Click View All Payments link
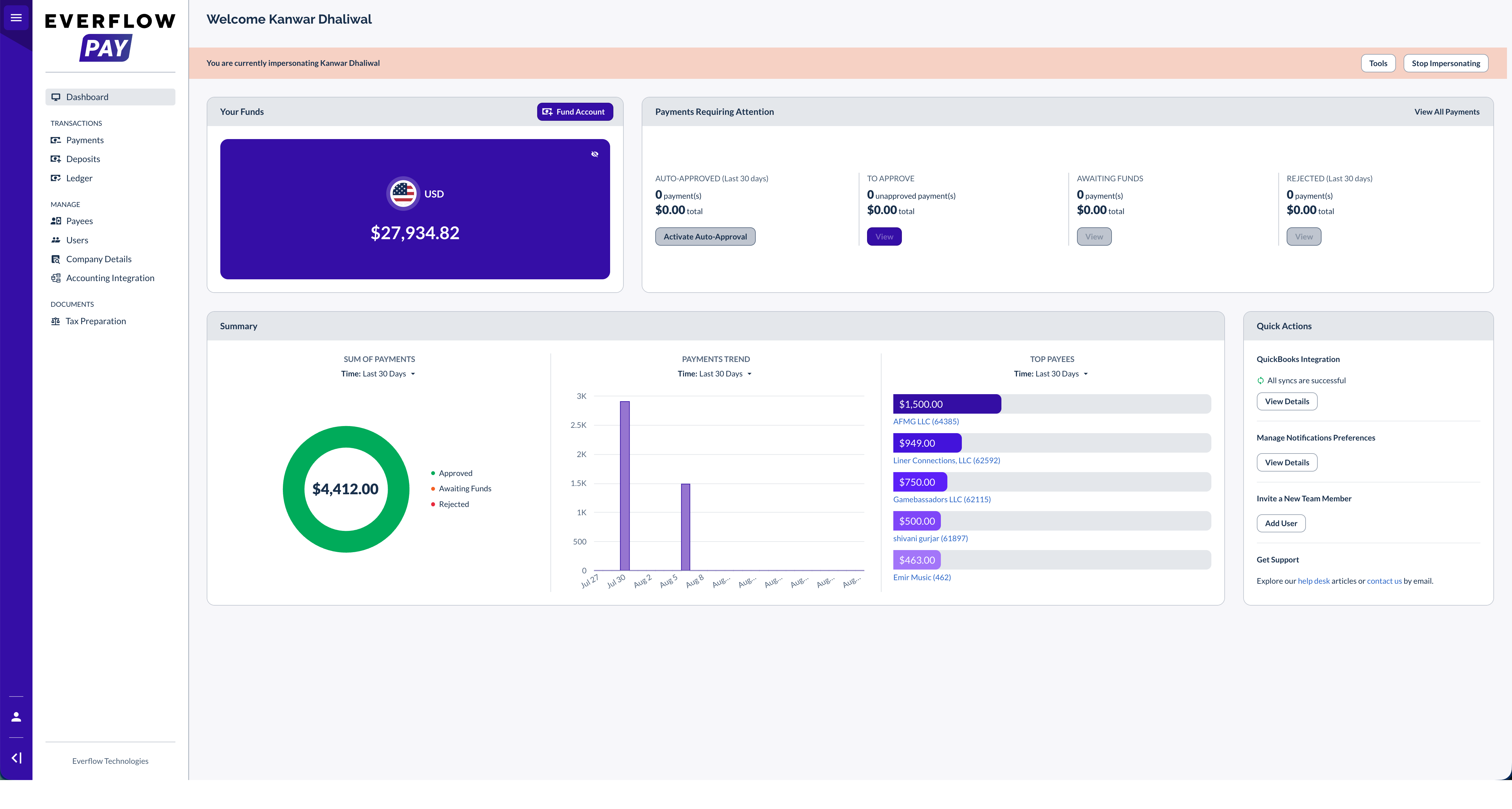 (1447, 112)
